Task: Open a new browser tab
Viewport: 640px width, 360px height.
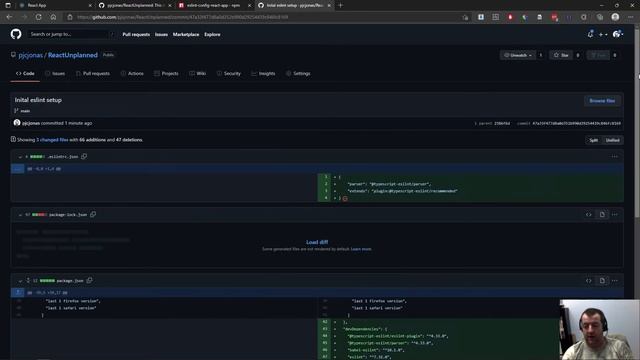Action: [340, 5]
